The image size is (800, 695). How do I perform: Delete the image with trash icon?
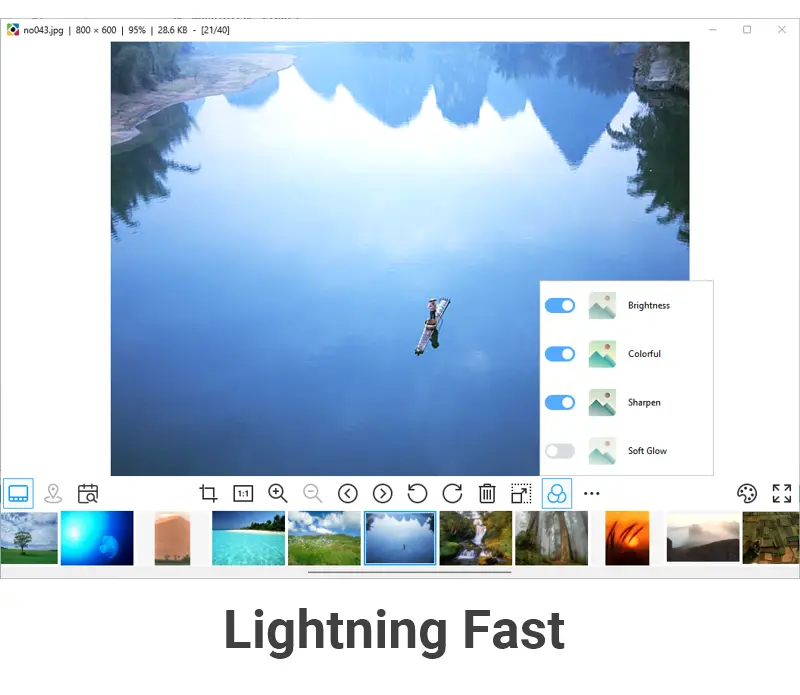coord(487,493)
